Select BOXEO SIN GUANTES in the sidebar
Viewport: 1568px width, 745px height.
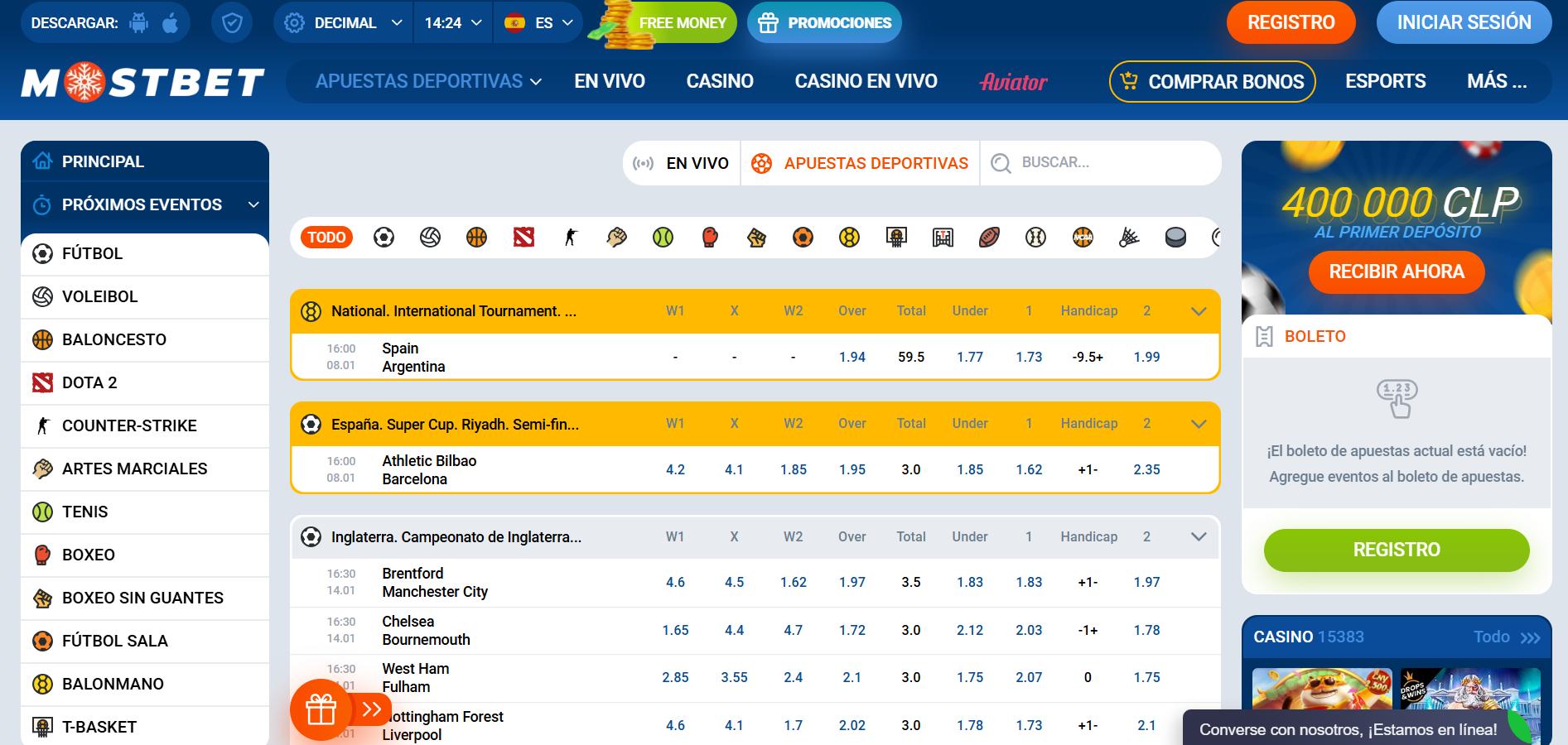click(145, 598)
